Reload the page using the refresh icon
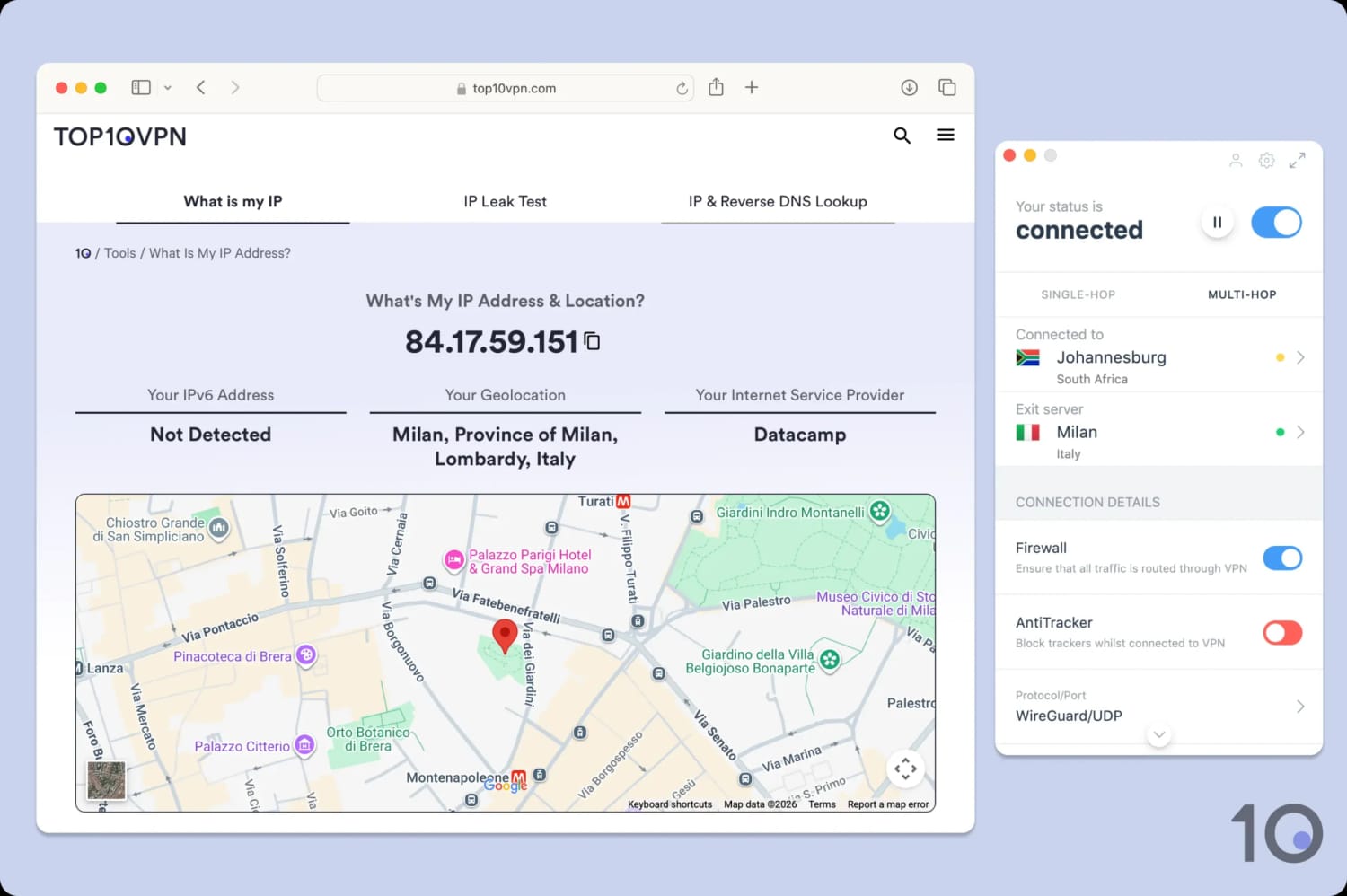1347x896 pixels. [682, 88]
